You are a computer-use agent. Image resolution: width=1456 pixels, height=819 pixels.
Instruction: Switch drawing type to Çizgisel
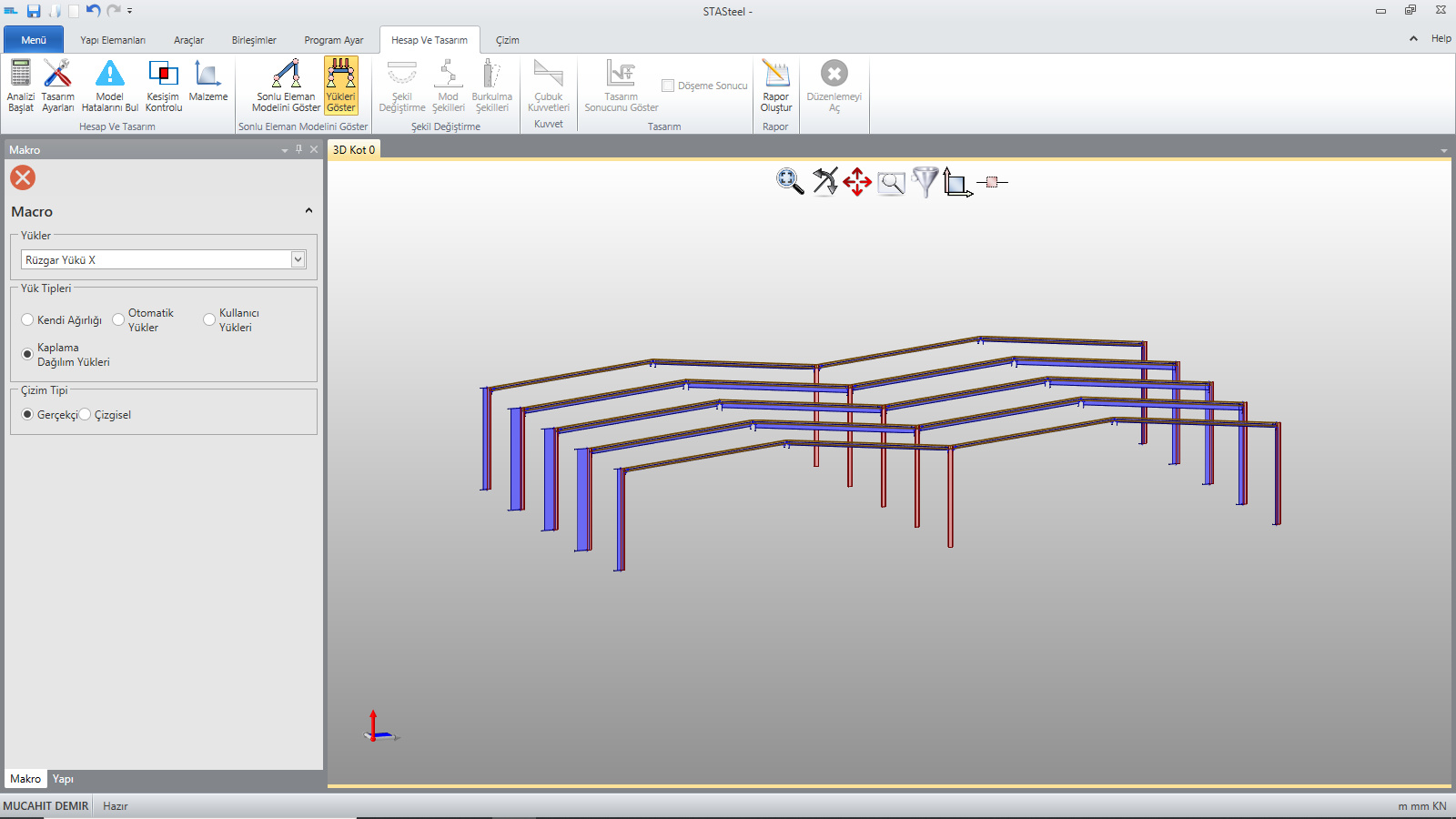pyautogui.click(x=86, y=415)
